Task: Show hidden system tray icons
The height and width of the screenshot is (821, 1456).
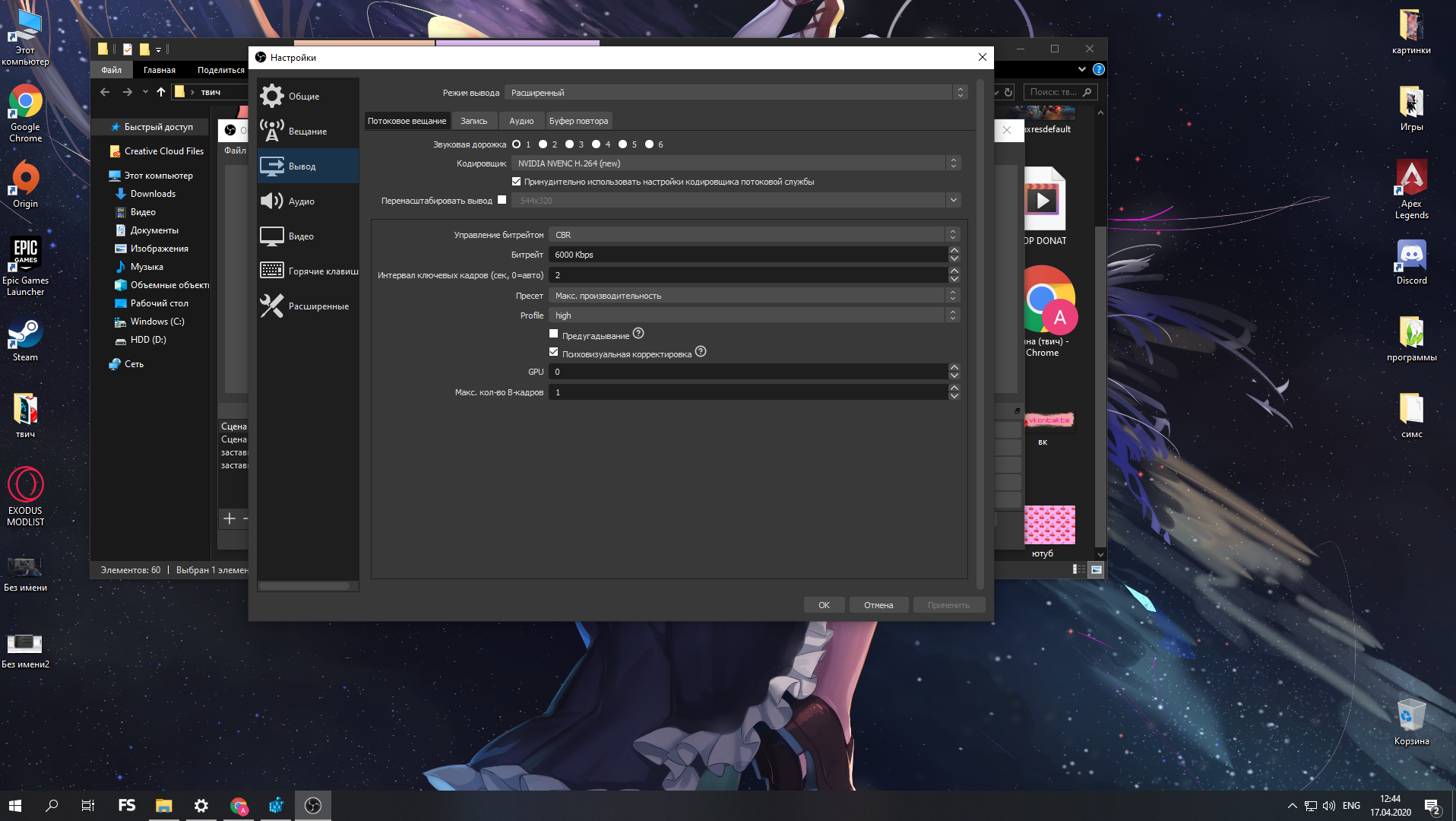Action: coord(1293,806)
